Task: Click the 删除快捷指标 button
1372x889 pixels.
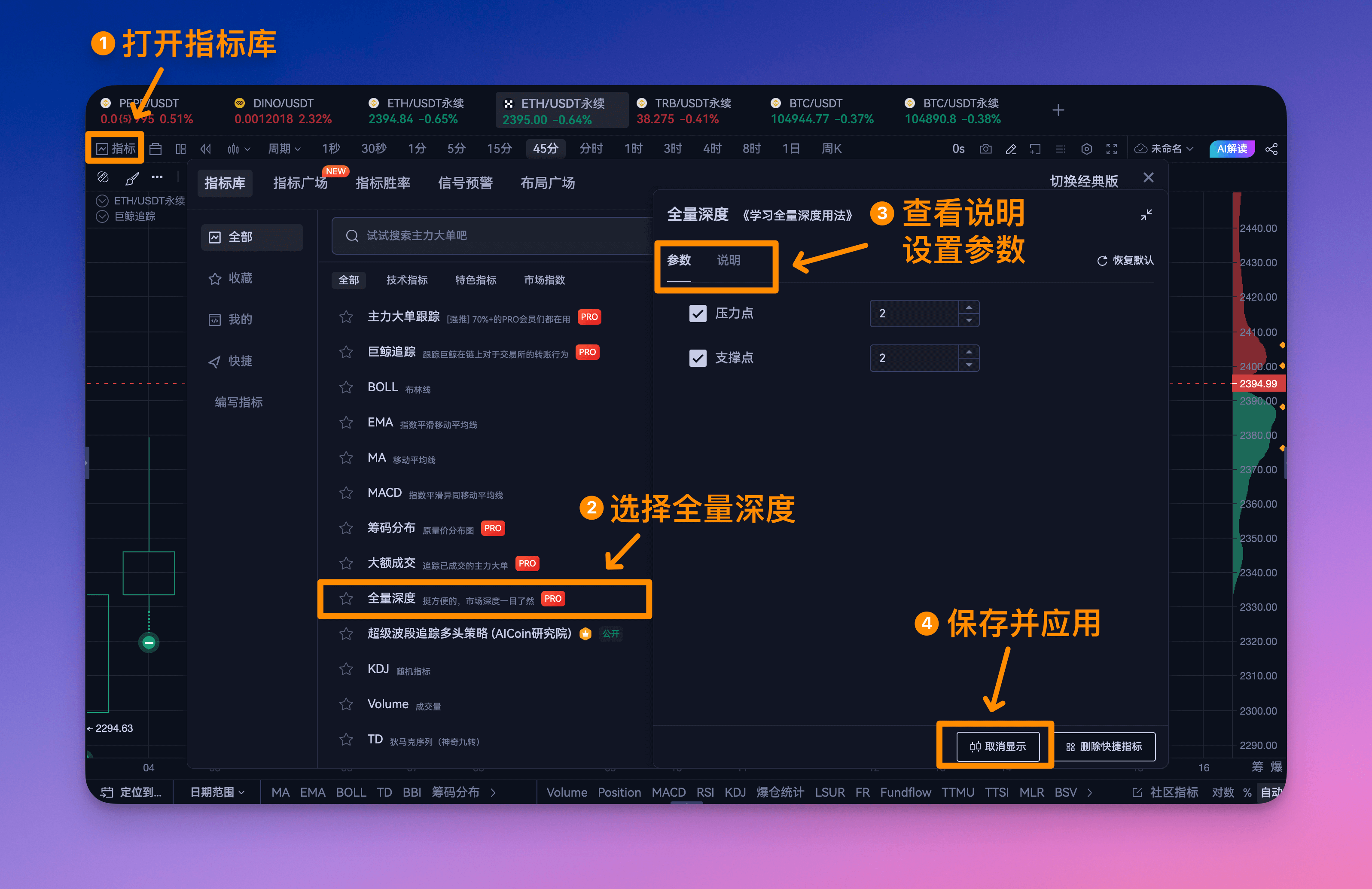Action: click(x=1104, y=746)
